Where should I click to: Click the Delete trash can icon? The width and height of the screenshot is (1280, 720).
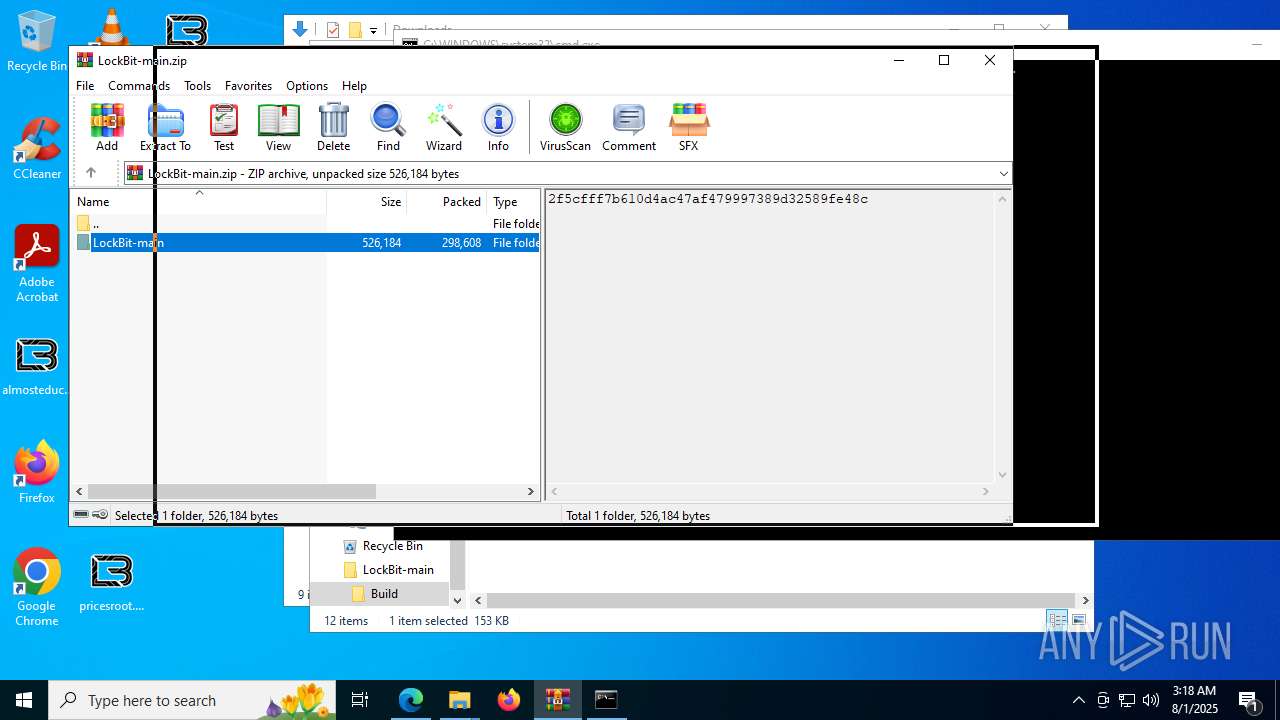click(333, 127)
